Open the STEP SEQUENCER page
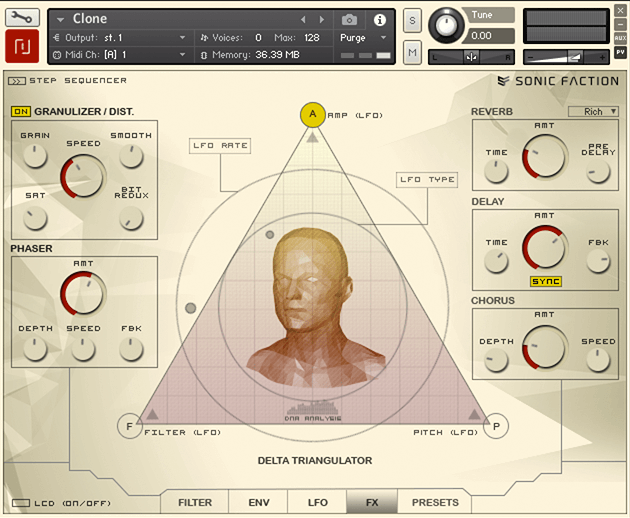This screenshot has width=630, height=518. (78, 81)
